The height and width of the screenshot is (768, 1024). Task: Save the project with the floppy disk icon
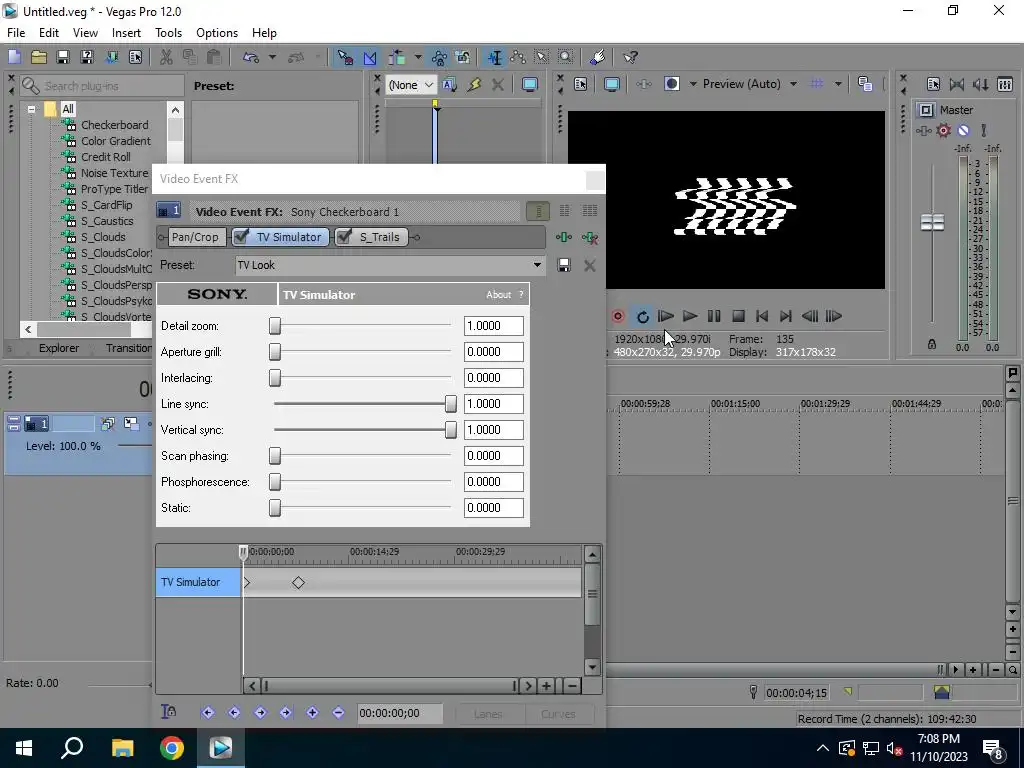(x=63, y=57)
